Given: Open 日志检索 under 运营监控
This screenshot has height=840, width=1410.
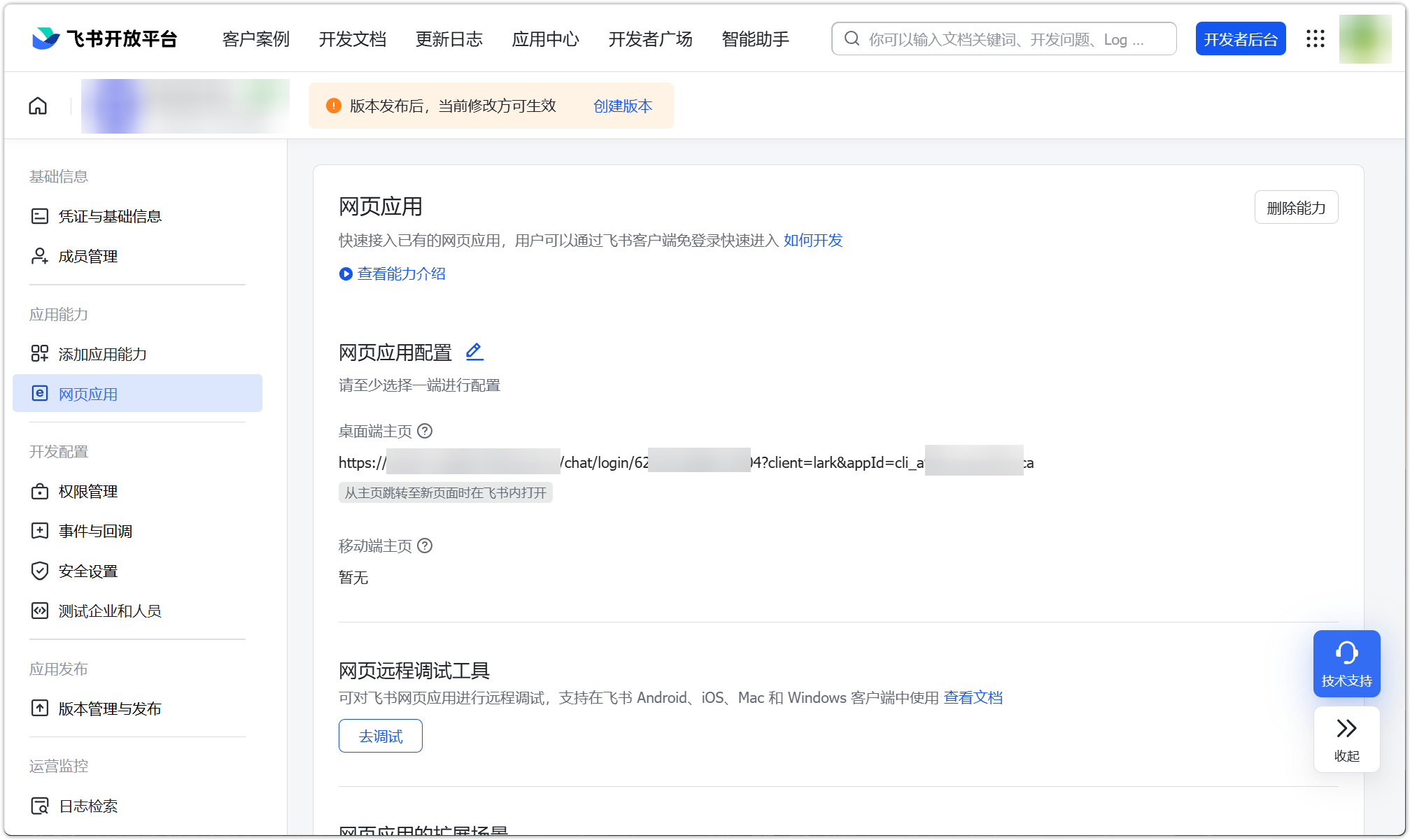Looking at the screenshot, I should click(88, 806).
